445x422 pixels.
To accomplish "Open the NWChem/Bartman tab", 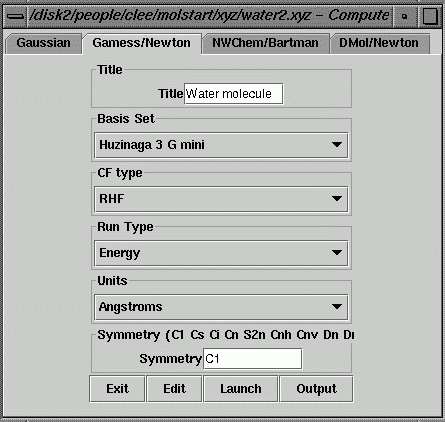I will point(265,44).
